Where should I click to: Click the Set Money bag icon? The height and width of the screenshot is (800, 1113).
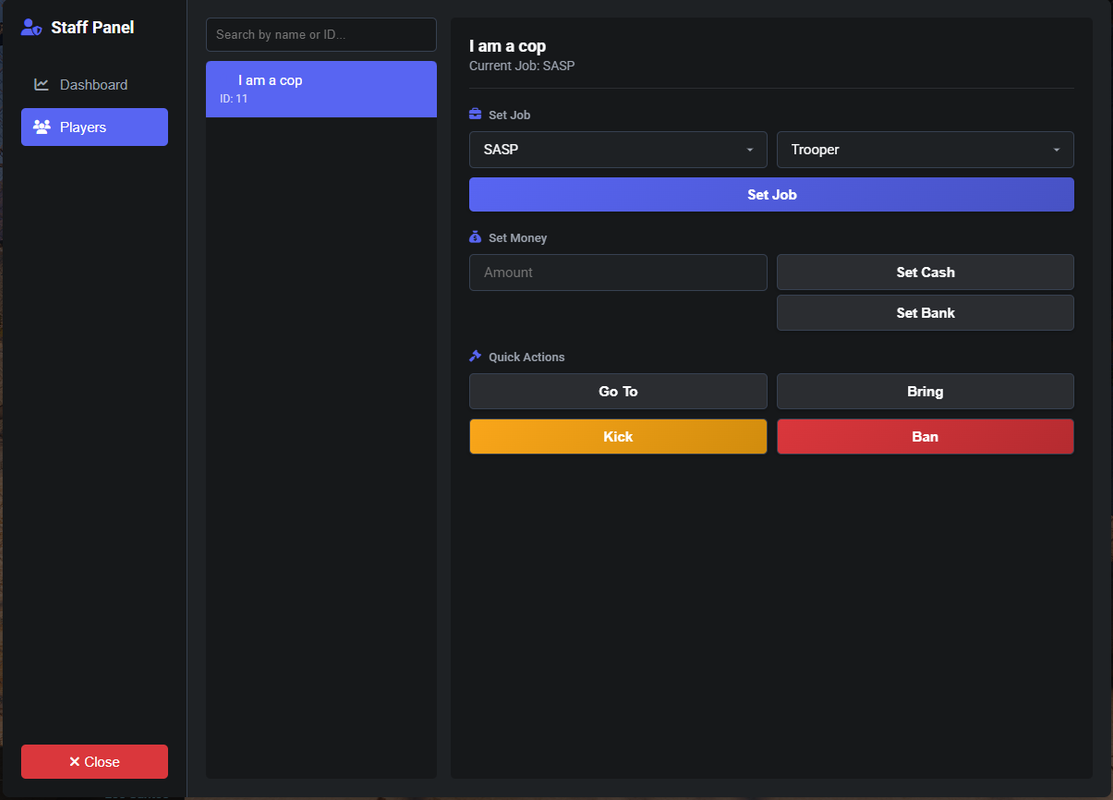tap(476, 237)
